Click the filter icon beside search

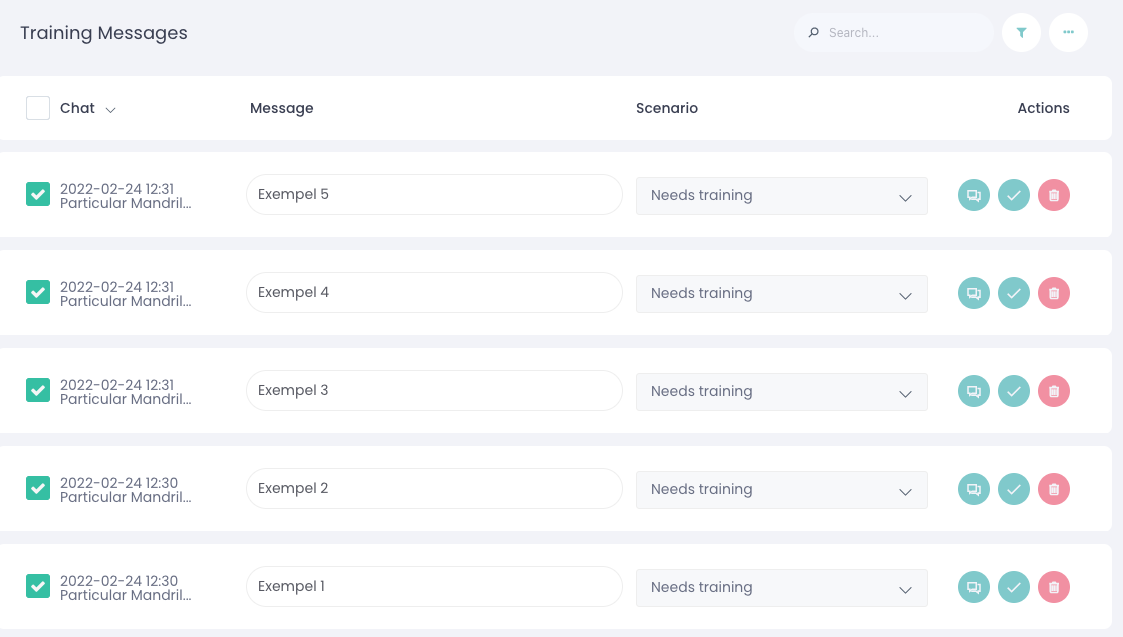click(1021, 32)
